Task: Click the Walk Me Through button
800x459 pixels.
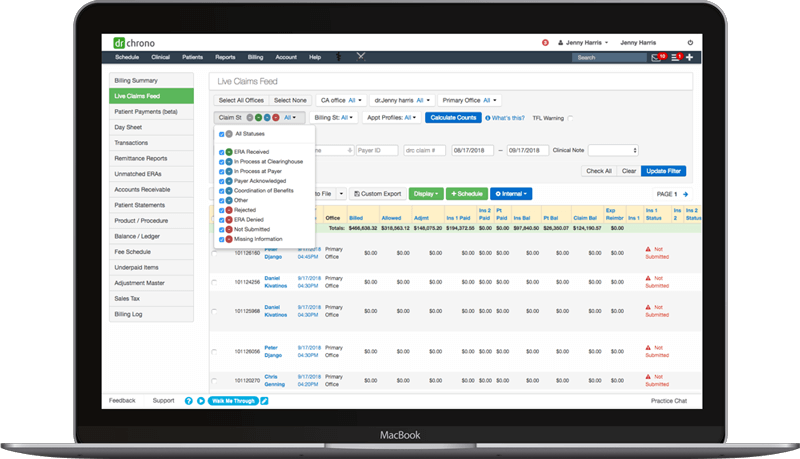Action: 233,401
